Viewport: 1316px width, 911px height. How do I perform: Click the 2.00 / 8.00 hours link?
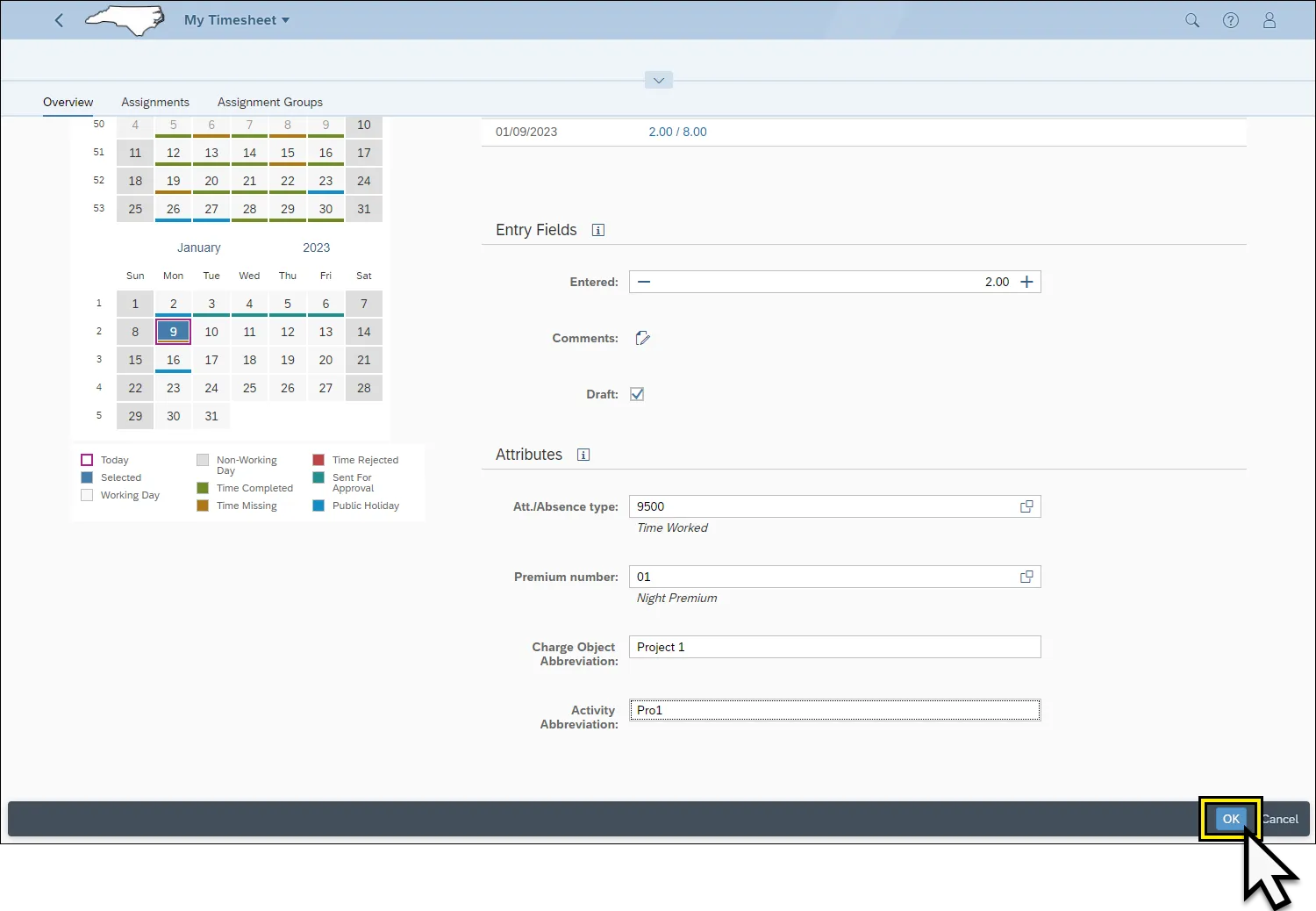point(677,132)
